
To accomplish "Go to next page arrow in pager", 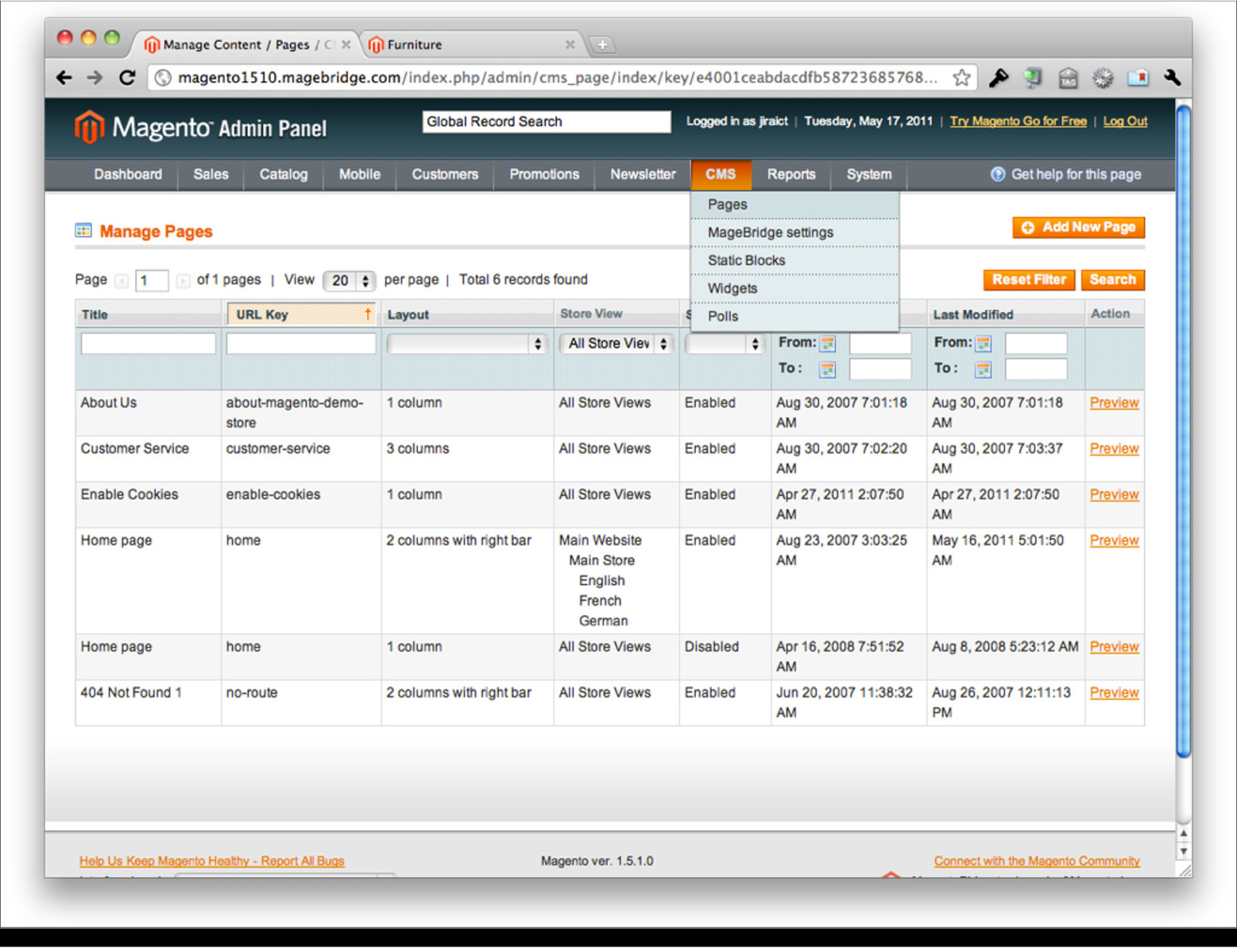I will 182,280.
